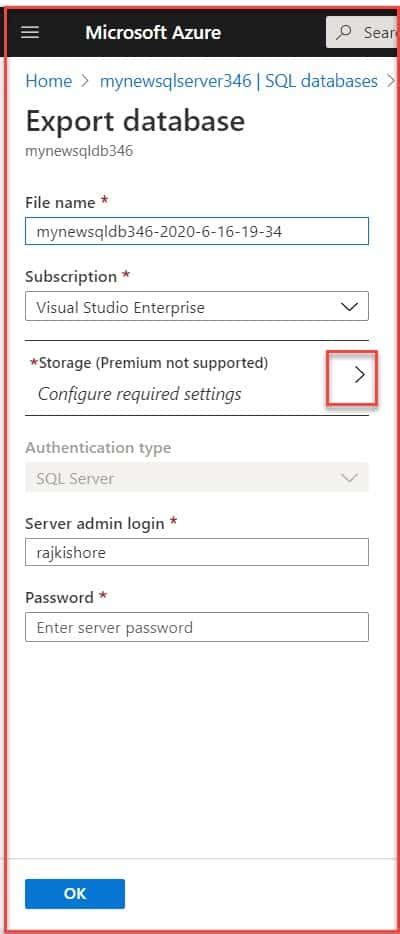Open mynewsqlserver346 | SQL databases breadcrumb
The image size is (400, 934).
[239, 81]
